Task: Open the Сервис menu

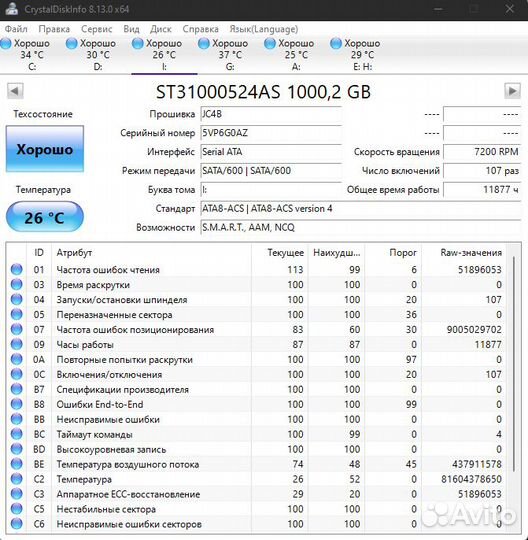Action: click(96, 29)
